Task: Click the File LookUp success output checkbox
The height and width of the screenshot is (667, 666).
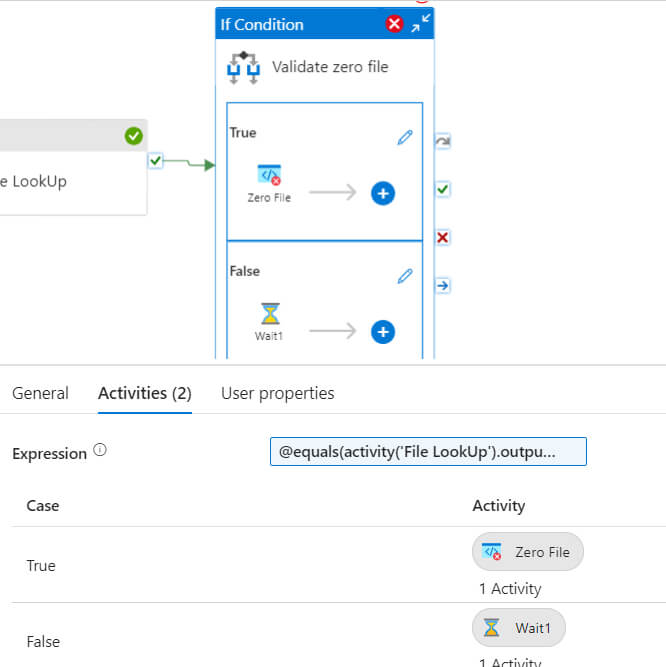Action: [156, 161]
